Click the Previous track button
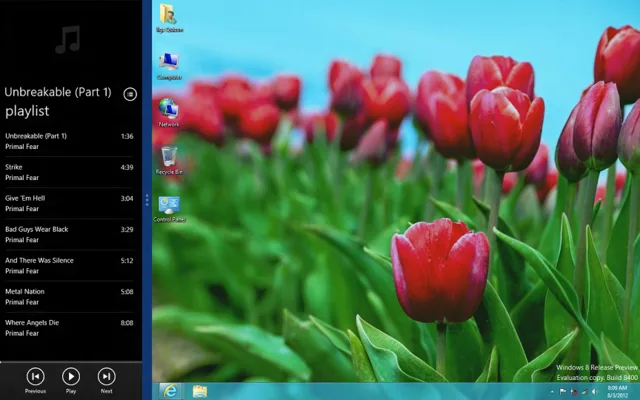 point(36,376)
